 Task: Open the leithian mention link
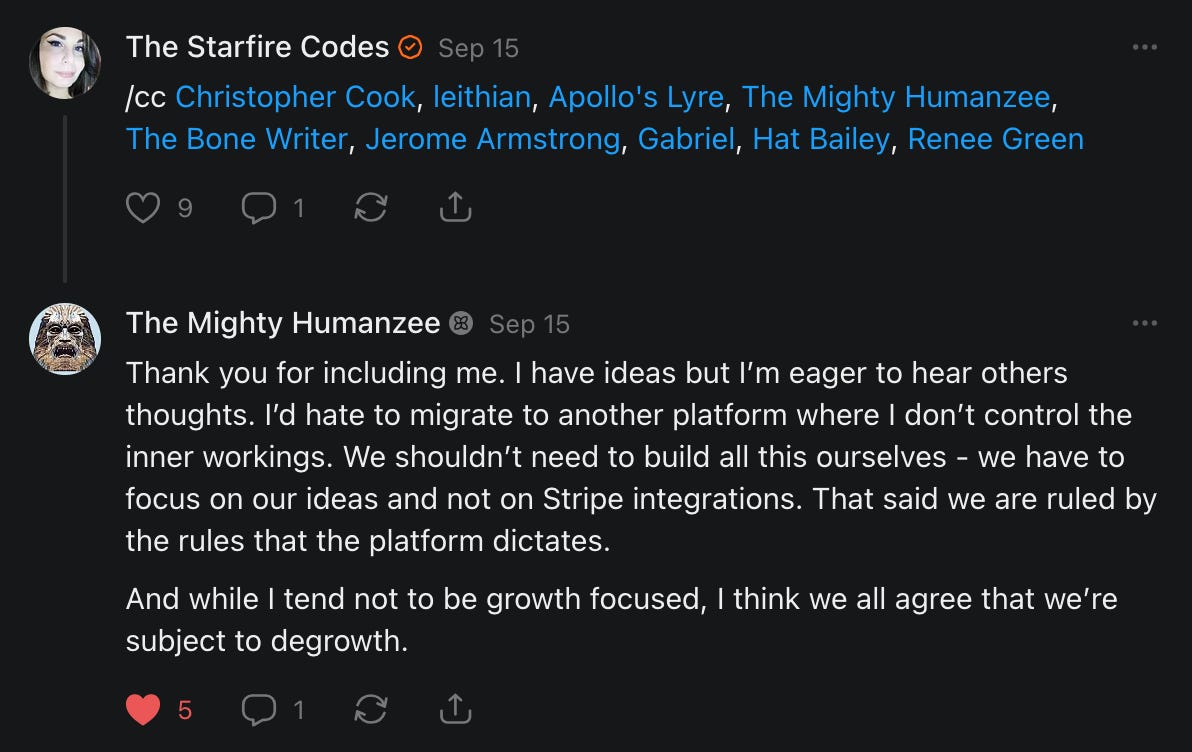tap(481, 97)
